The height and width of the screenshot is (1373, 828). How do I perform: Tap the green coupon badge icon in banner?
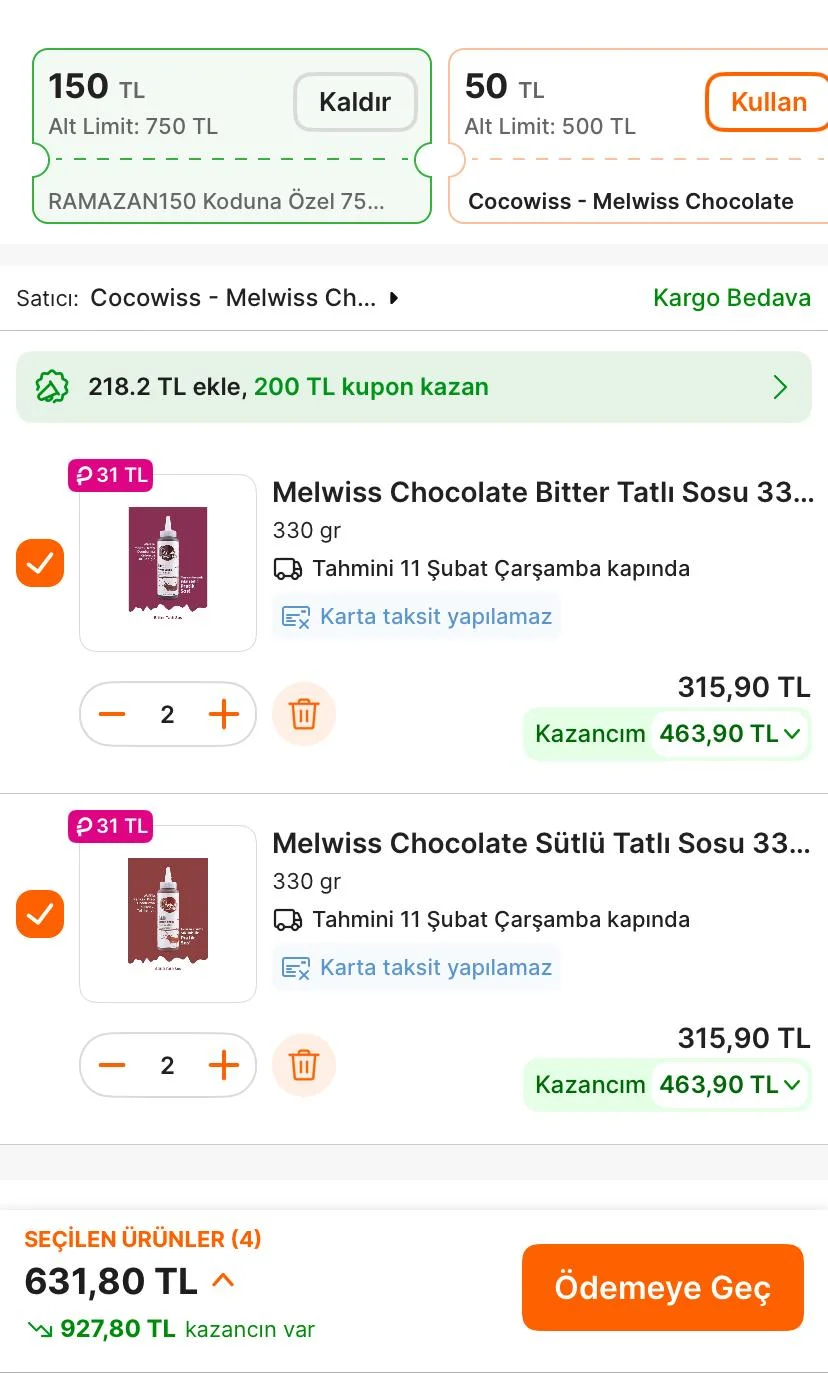[52, 387]
